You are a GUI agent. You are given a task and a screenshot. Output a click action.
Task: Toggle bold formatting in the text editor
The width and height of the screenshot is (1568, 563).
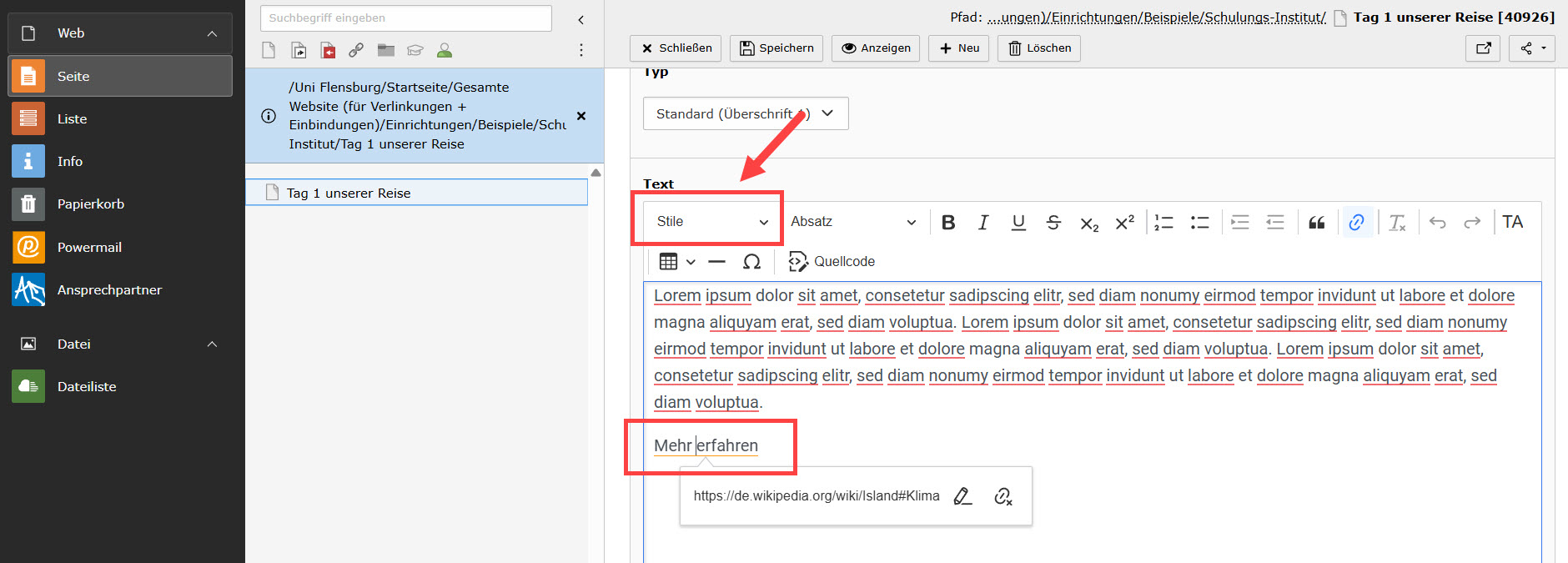948,222
